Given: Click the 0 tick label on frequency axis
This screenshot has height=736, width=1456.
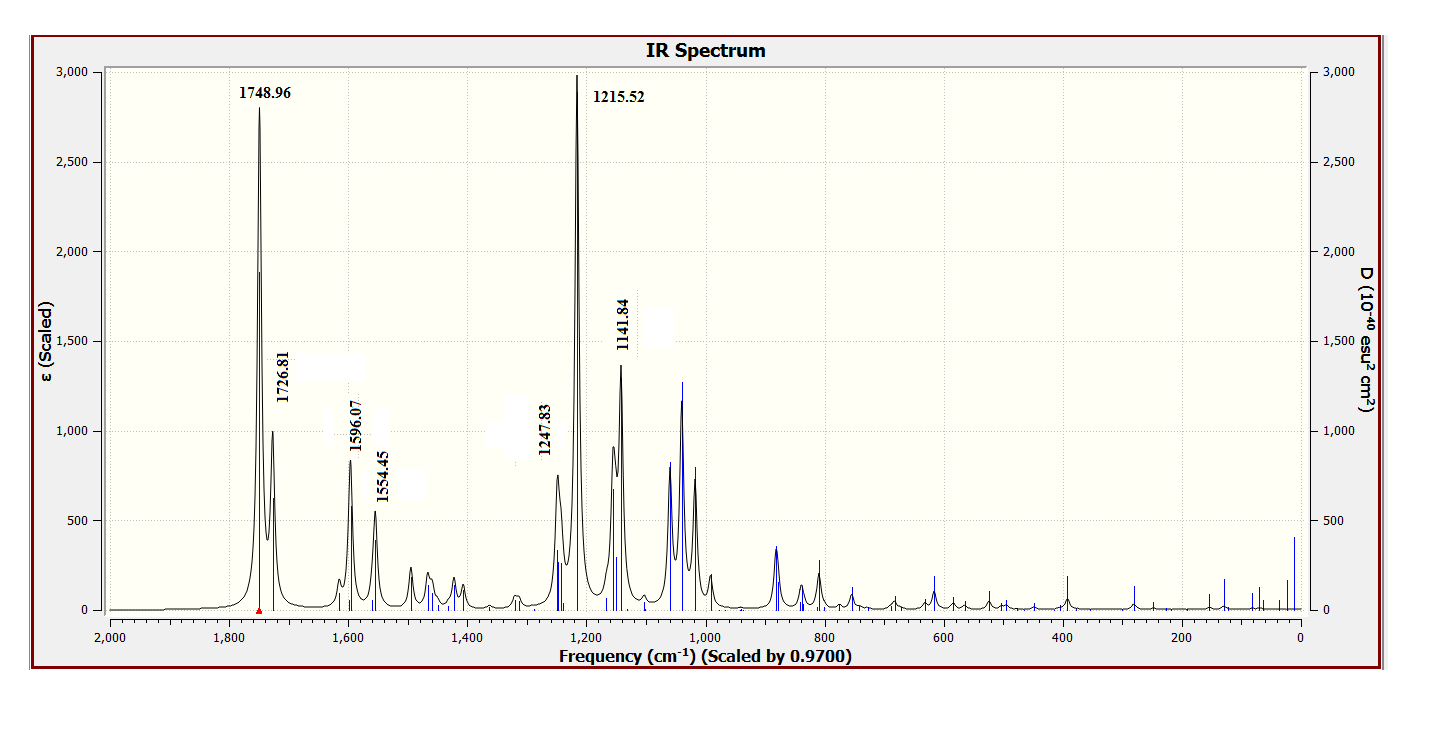Looking at the screenshot, I should click(x=1300, y=638).
